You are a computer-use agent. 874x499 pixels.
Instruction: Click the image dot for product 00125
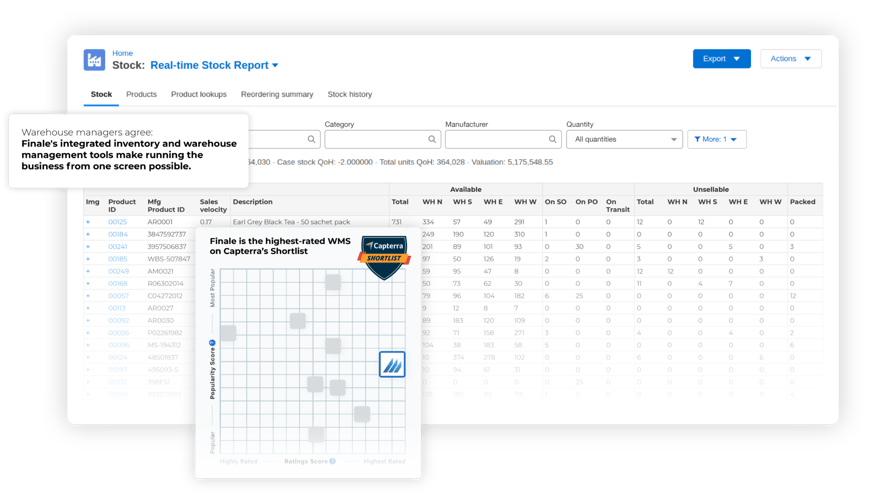(88, 222)
